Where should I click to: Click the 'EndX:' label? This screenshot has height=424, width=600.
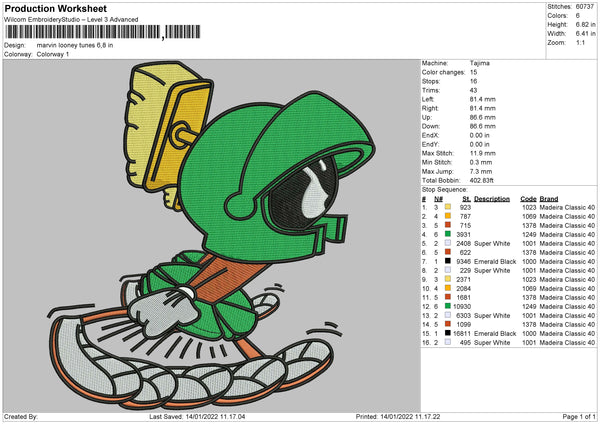point(430,135)
